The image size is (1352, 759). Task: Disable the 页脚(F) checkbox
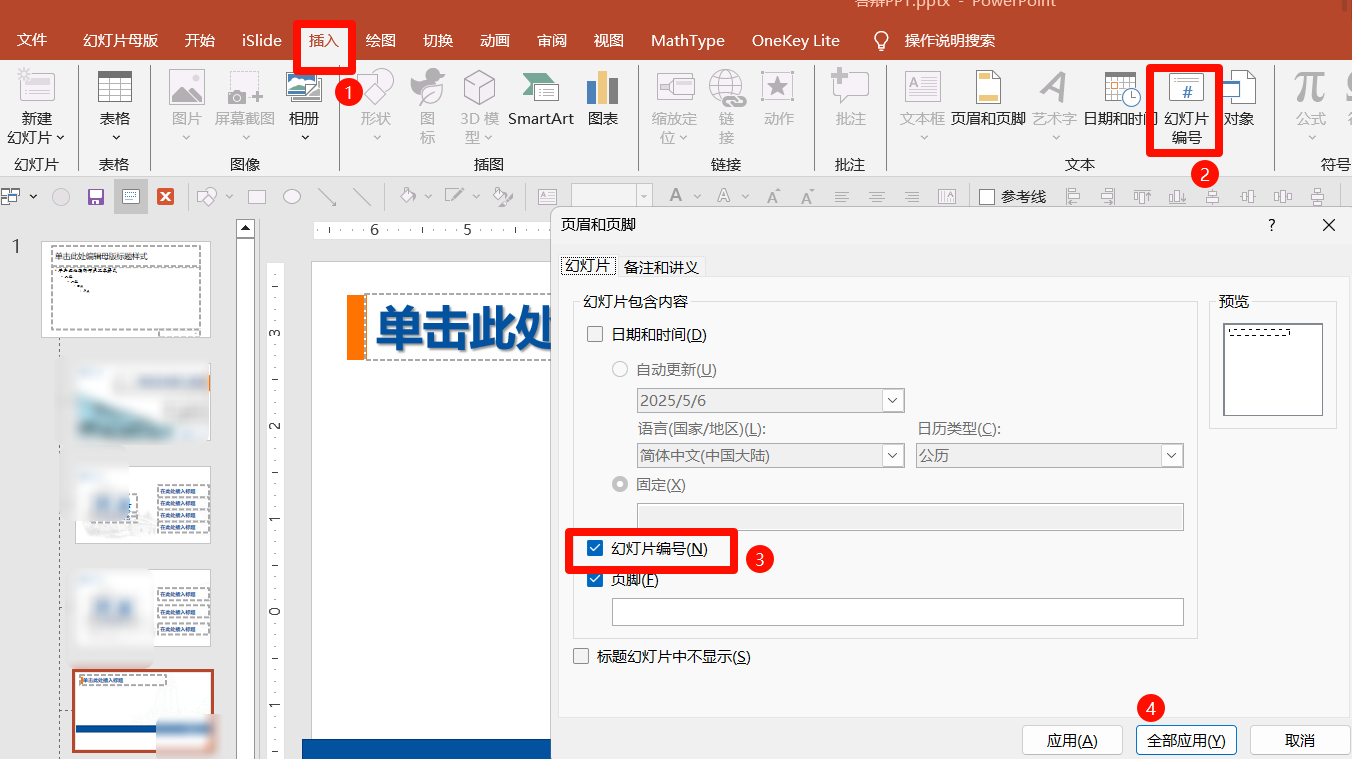[x=595, y=579]
